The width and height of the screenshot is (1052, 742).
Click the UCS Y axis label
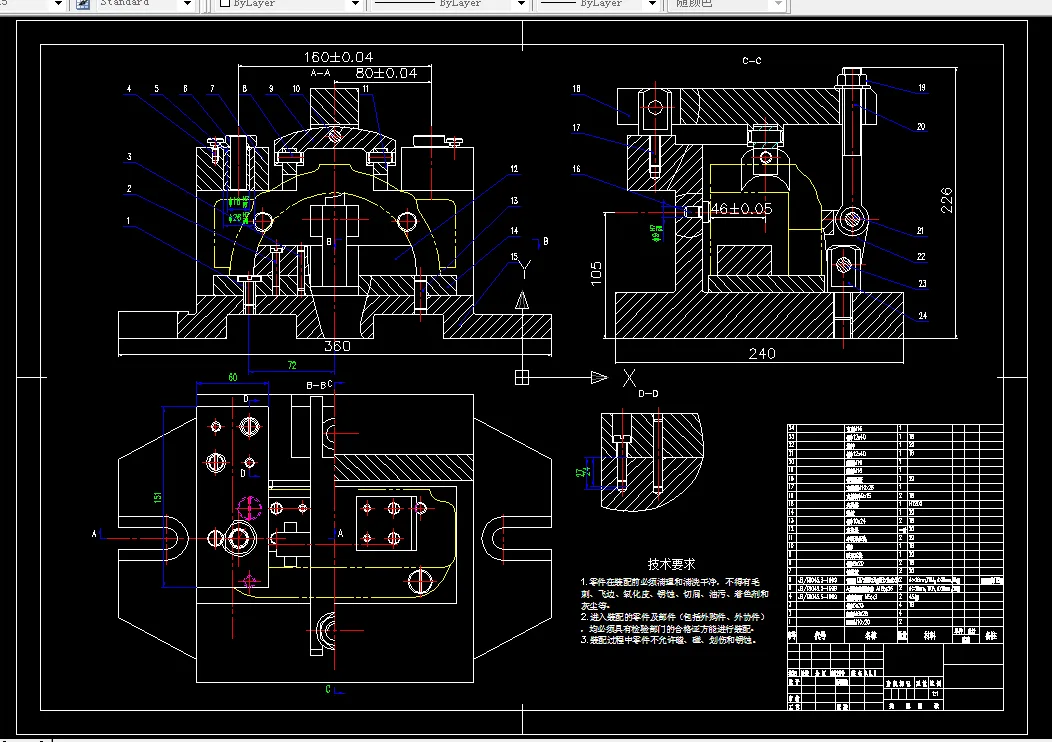click(525, 270)
